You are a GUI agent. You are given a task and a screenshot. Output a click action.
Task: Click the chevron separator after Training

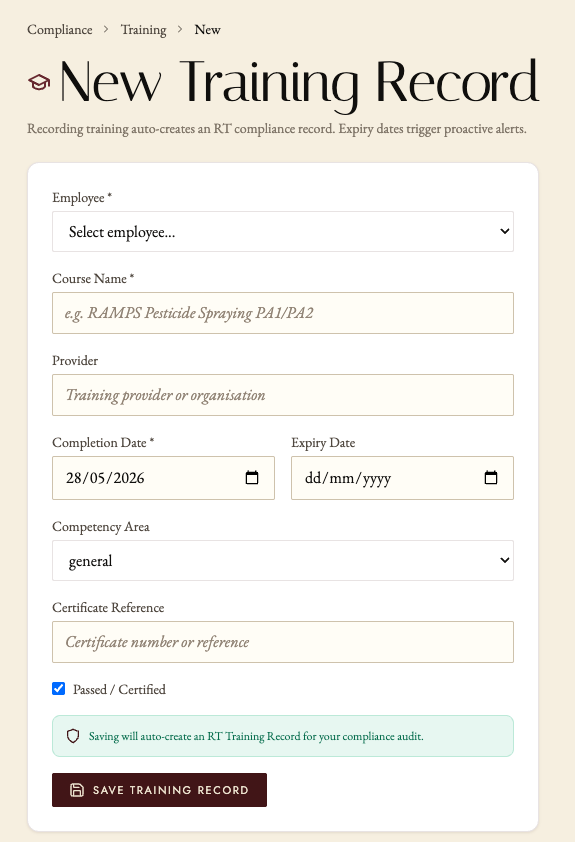180,29
